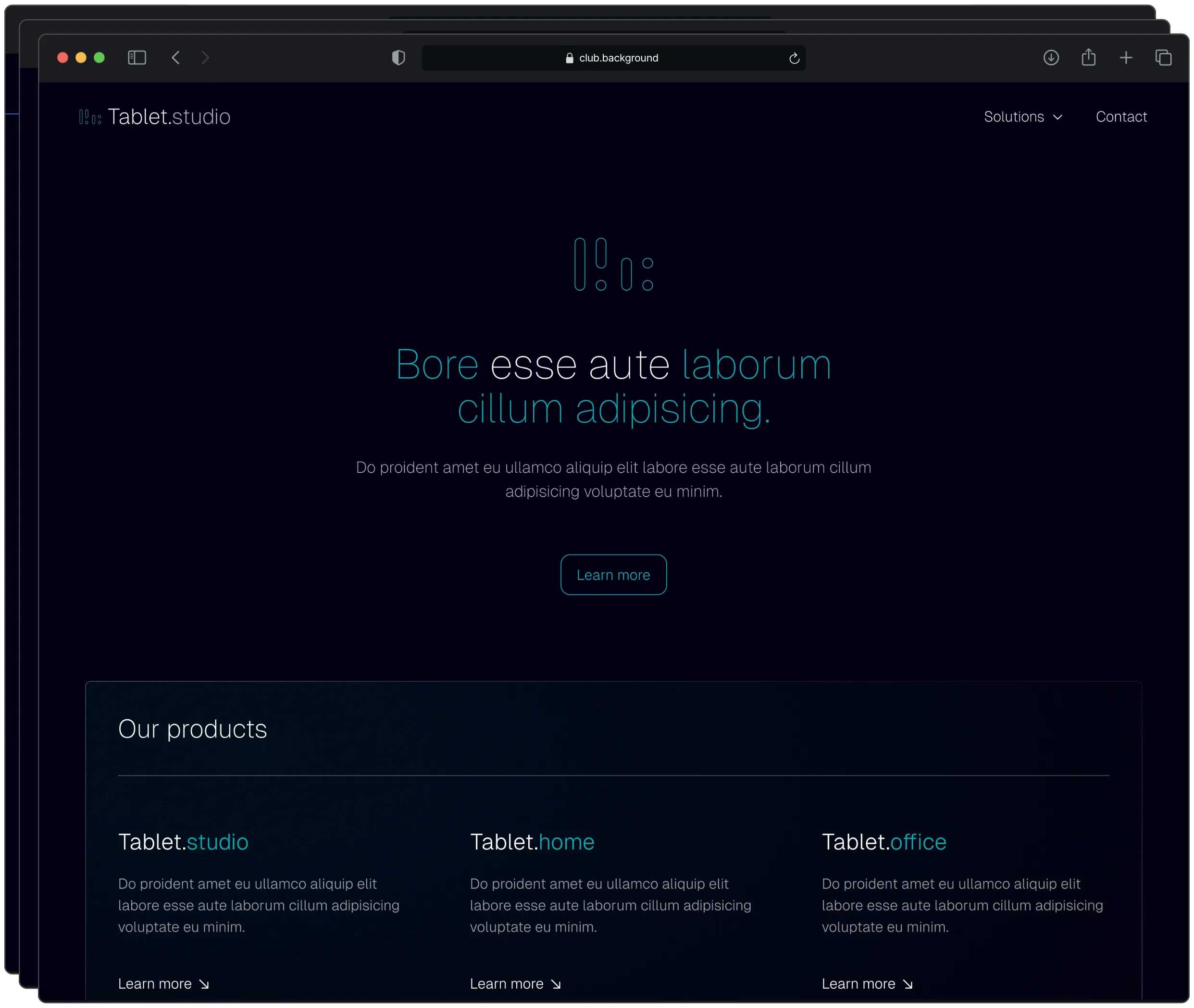The width and height of the screenshot is (1194, 1008).
Task: Show the tab overview icon
Action: (1163, 58)
